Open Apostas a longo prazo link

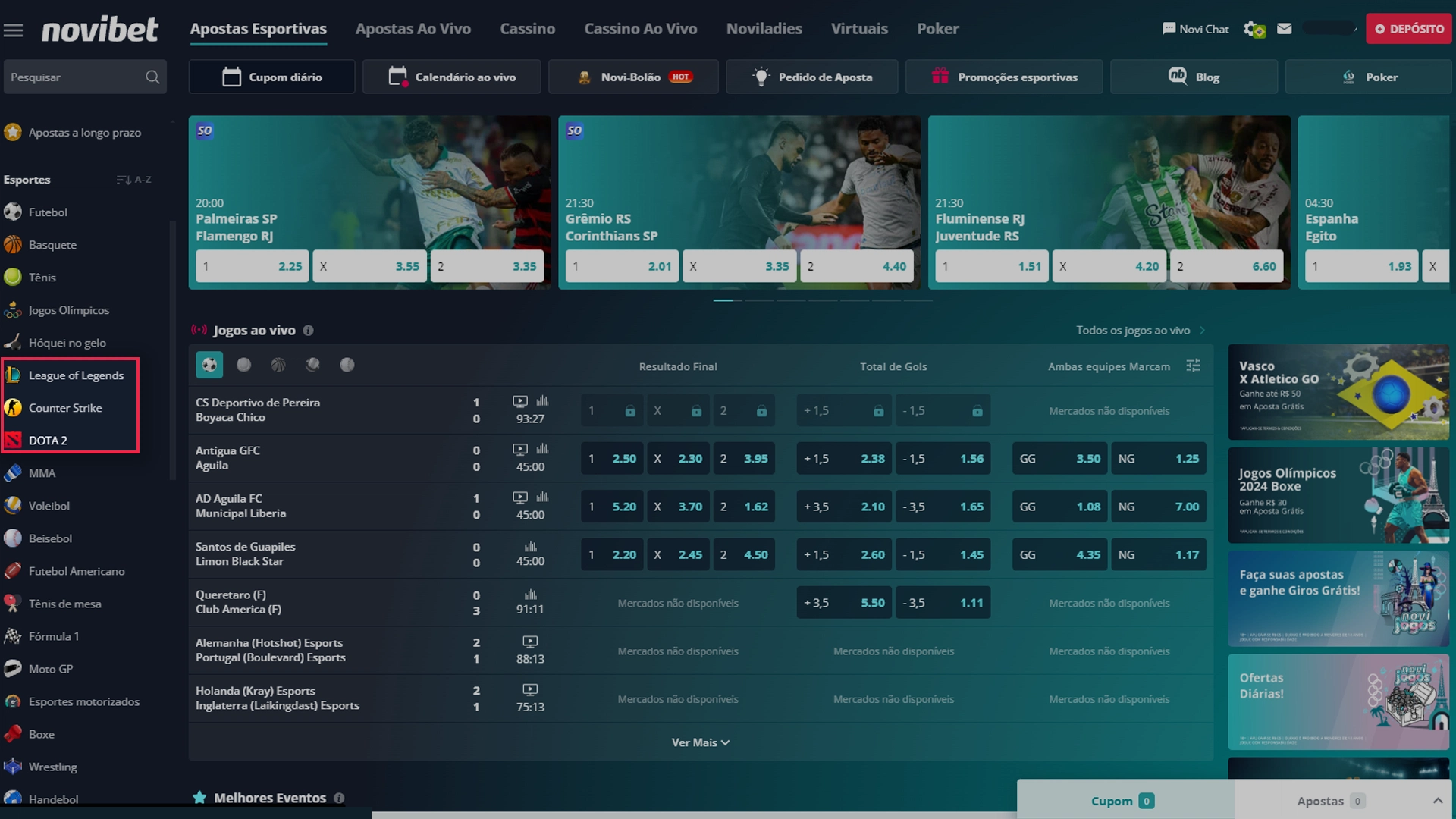pyautogui.click(x=73, y=133)
